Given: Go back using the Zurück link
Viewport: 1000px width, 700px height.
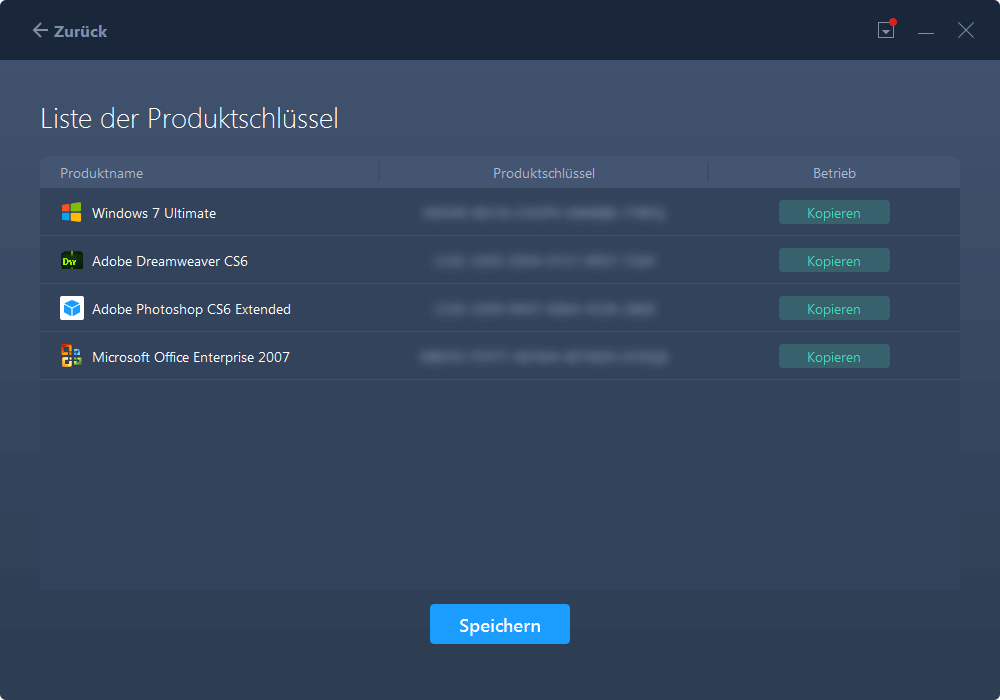Looking at the screenshot, I should (x=81, y=31).
